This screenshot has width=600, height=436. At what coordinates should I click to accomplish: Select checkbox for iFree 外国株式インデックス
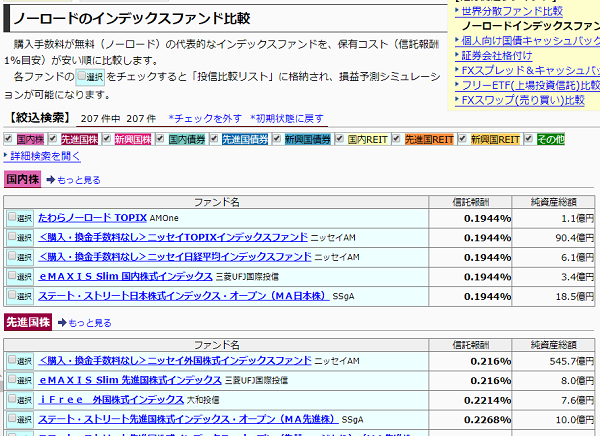(x=12, y=399)
